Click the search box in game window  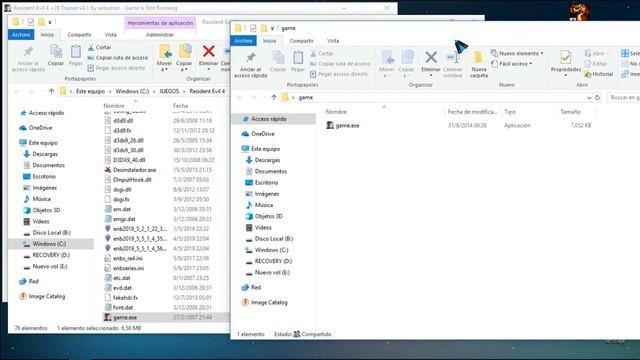coord(624,98)
